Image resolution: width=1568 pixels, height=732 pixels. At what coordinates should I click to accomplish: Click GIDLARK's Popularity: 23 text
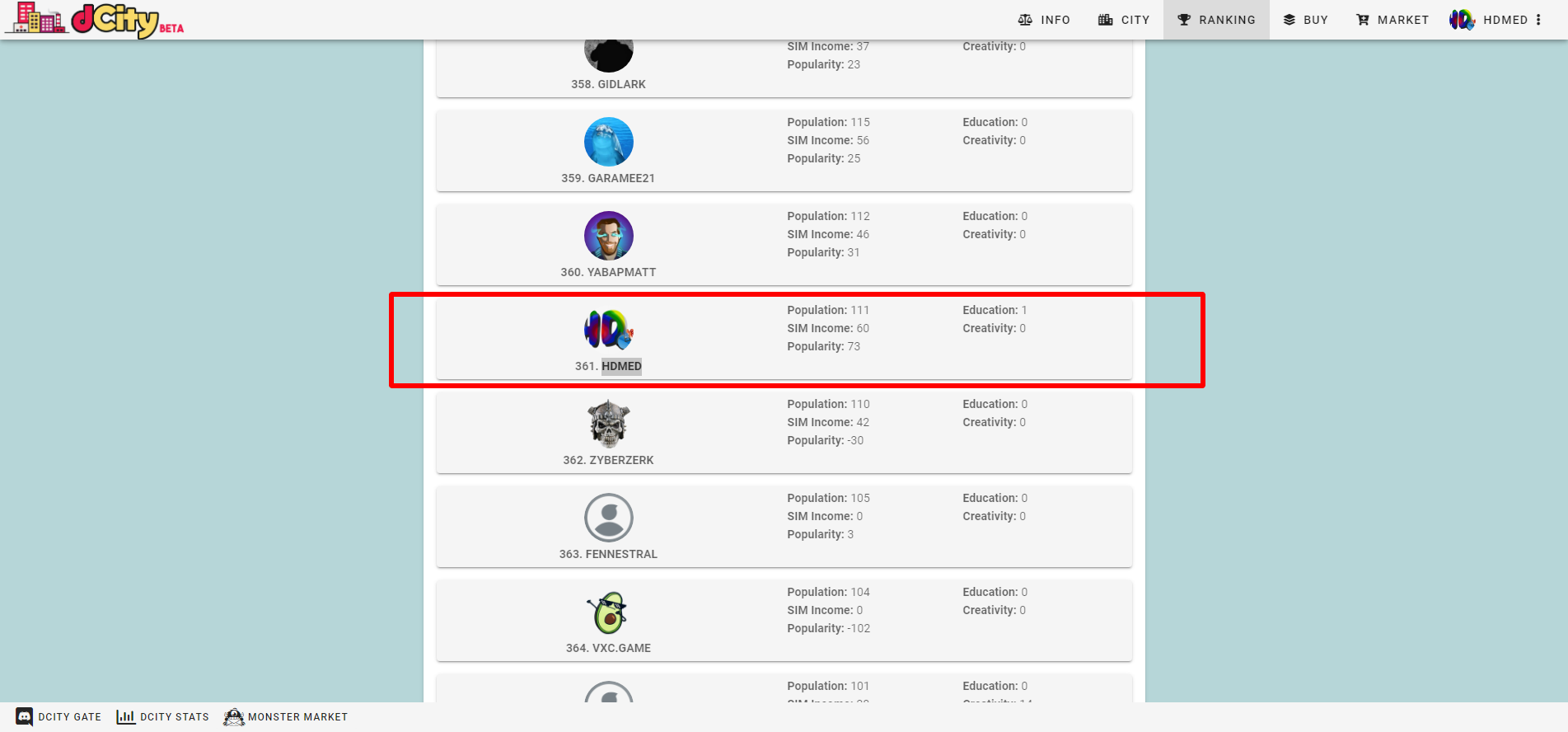pos(823,64)
